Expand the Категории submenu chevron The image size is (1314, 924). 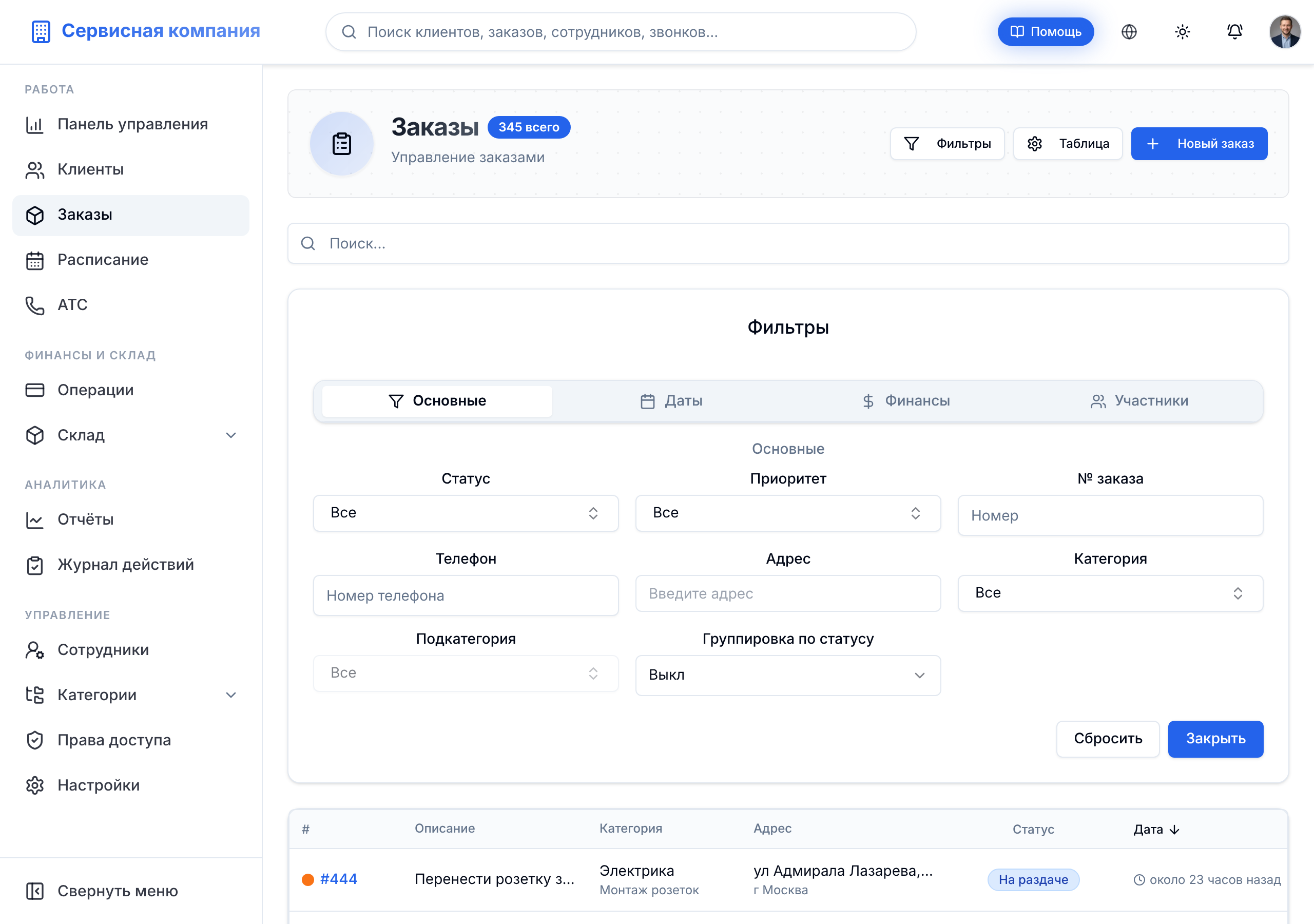click(231, 695)
